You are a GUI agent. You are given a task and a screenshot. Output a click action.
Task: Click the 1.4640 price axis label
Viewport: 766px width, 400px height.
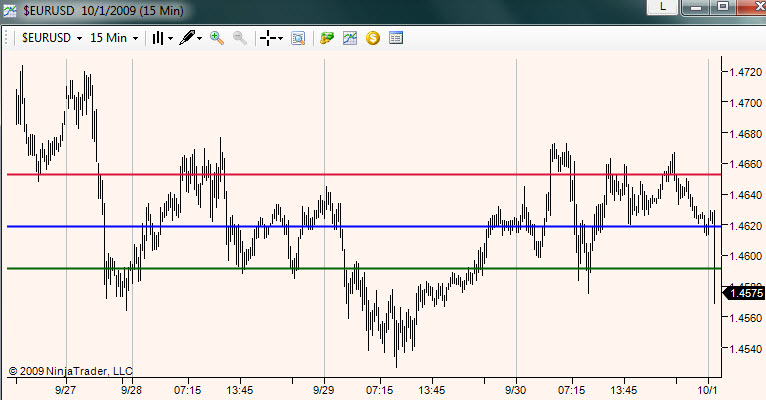745,195
